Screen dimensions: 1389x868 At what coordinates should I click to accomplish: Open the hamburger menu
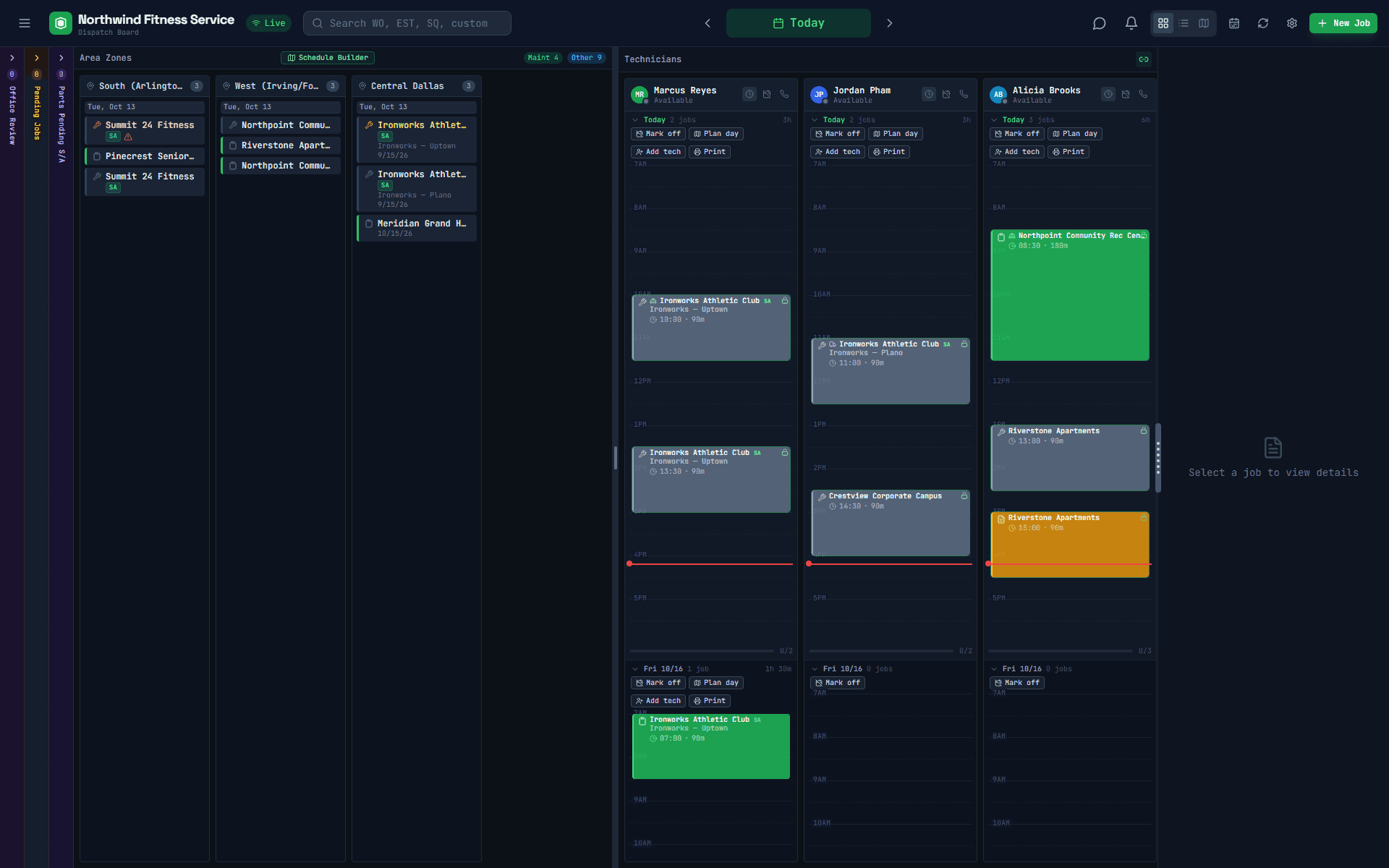25,23
